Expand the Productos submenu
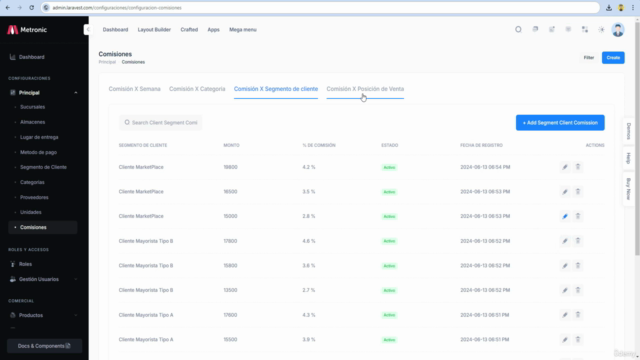This screenshot has width=640, height=360. click(x=43, y=315)
